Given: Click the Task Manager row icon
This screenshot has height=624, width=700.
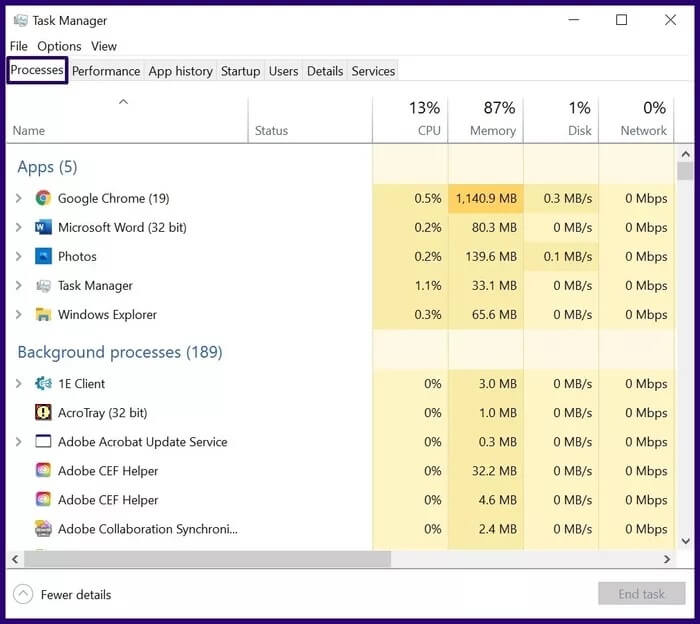Looking at the screenshot, I should (43, 286).
